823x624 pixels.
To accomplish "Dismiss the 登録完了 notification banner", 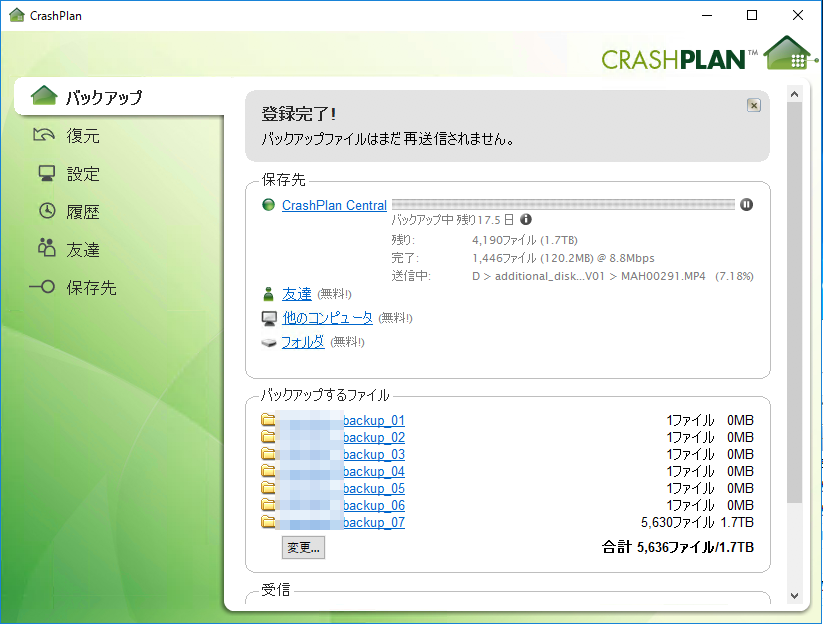I will coord(754,105).
